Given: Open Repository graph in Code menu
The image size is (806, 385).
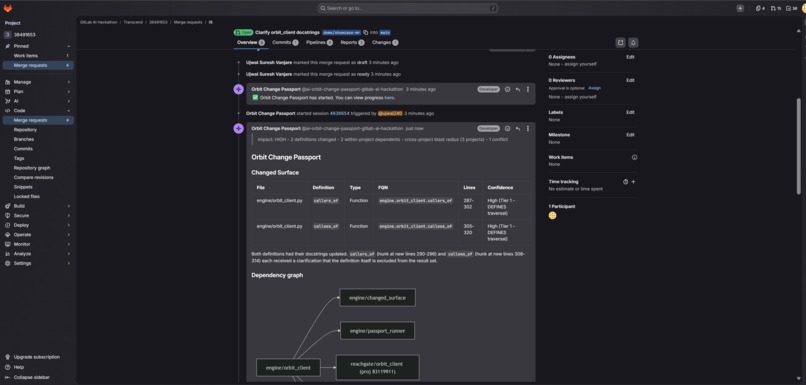Looking at the screenshot, I should tap(38, 168).
